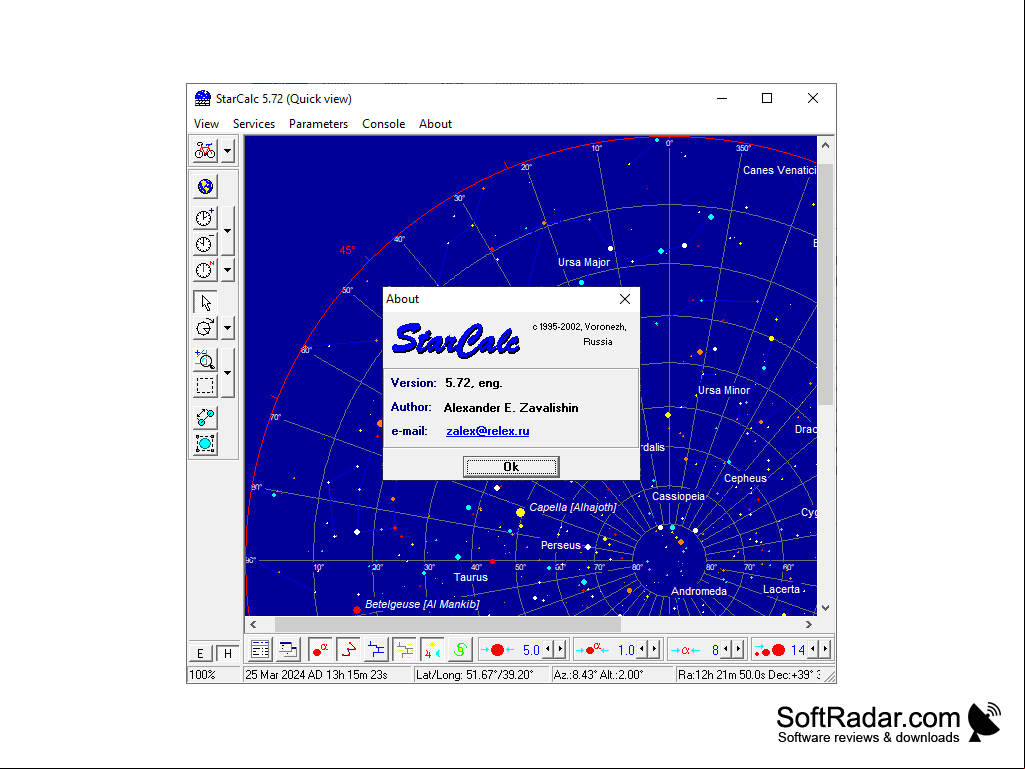Increase the 1.0 star label magnitude
The width and height of the screenshot is (1025, 769).
click(654, 649)
